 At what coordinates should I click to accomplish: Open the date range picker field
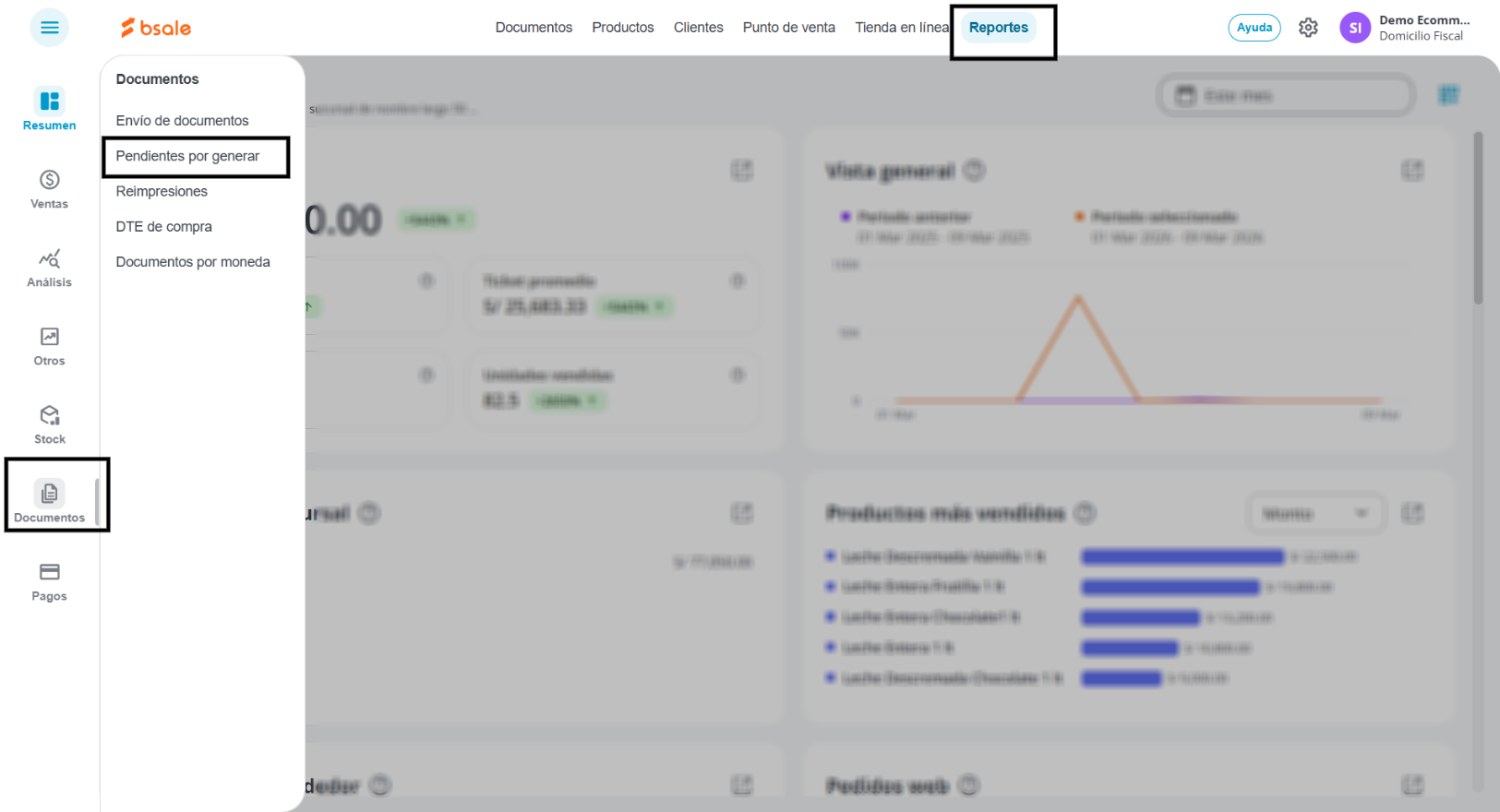tap(1286, 96)
